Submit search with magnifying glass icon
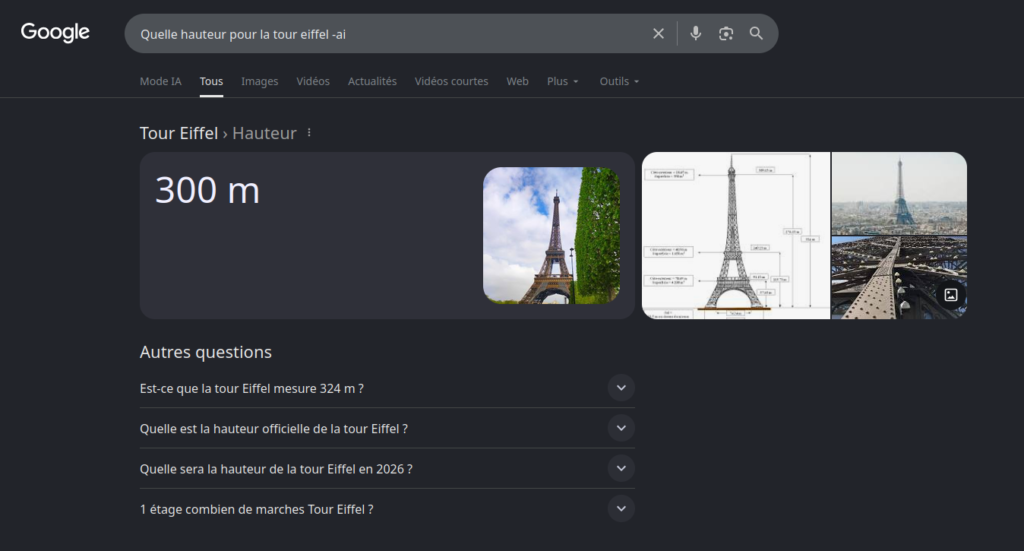This screenshot has height=551, width=1024. pos(756,33)
